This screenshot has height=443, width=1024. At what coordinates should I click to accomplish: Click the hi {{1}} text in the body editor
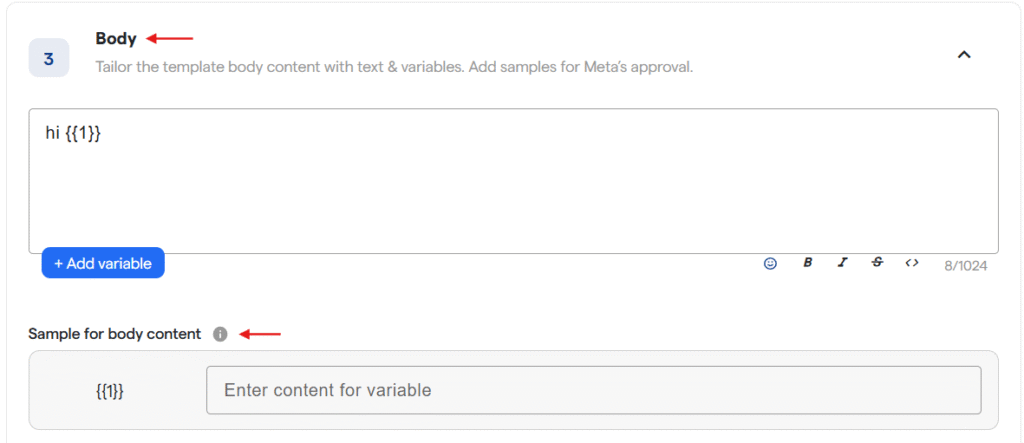coord(73,133)
